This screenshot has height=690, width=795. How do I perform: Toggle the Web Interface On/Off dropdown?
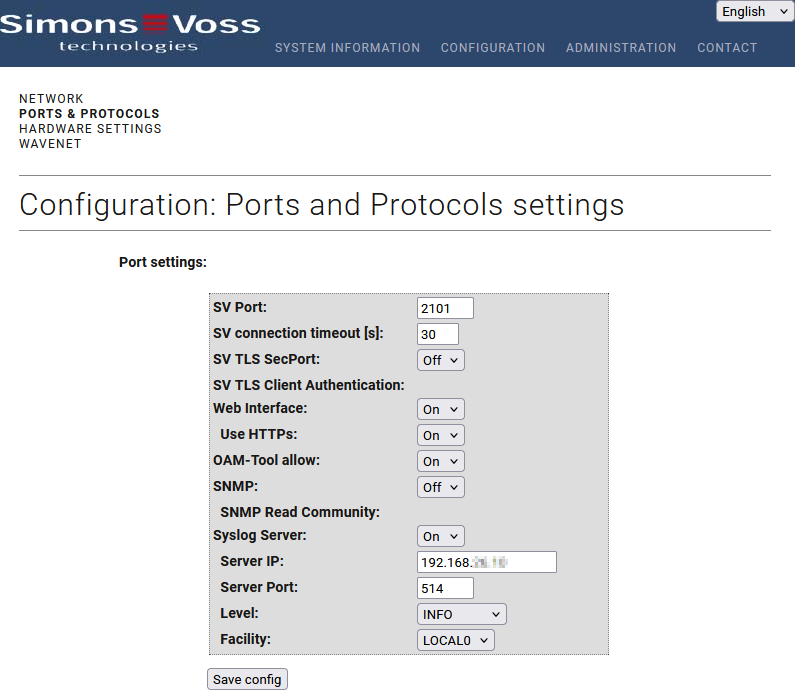click(x=441, y=409)
